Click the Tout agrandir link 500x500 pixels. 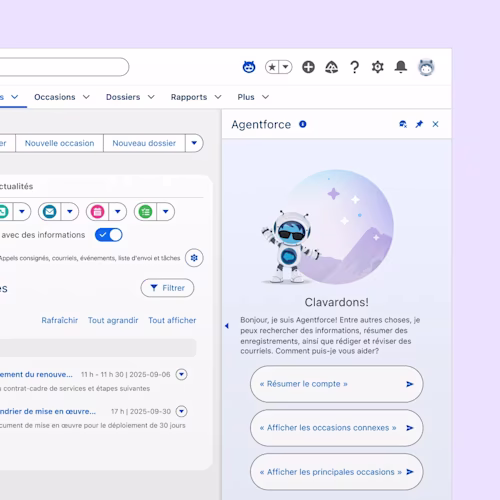(113, 320)
